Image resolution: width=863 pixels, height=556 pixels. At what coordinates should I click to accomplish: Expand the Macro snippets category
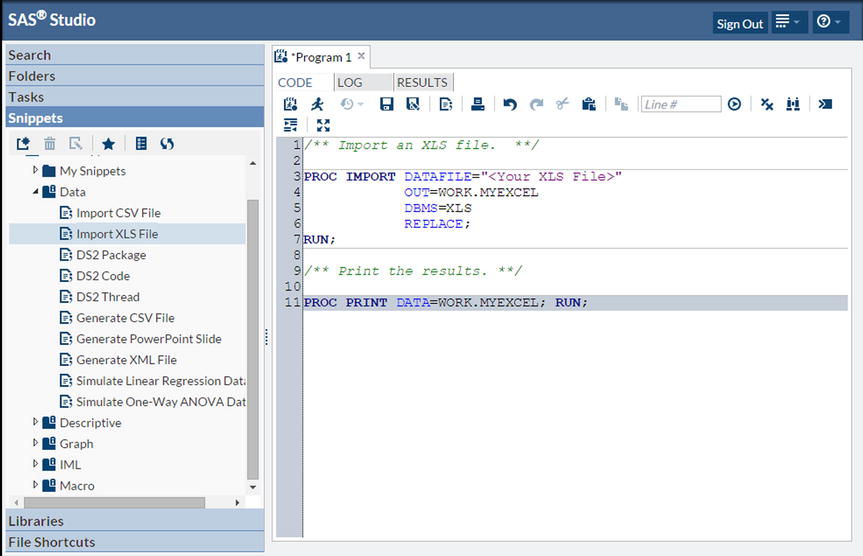point(35,485)
